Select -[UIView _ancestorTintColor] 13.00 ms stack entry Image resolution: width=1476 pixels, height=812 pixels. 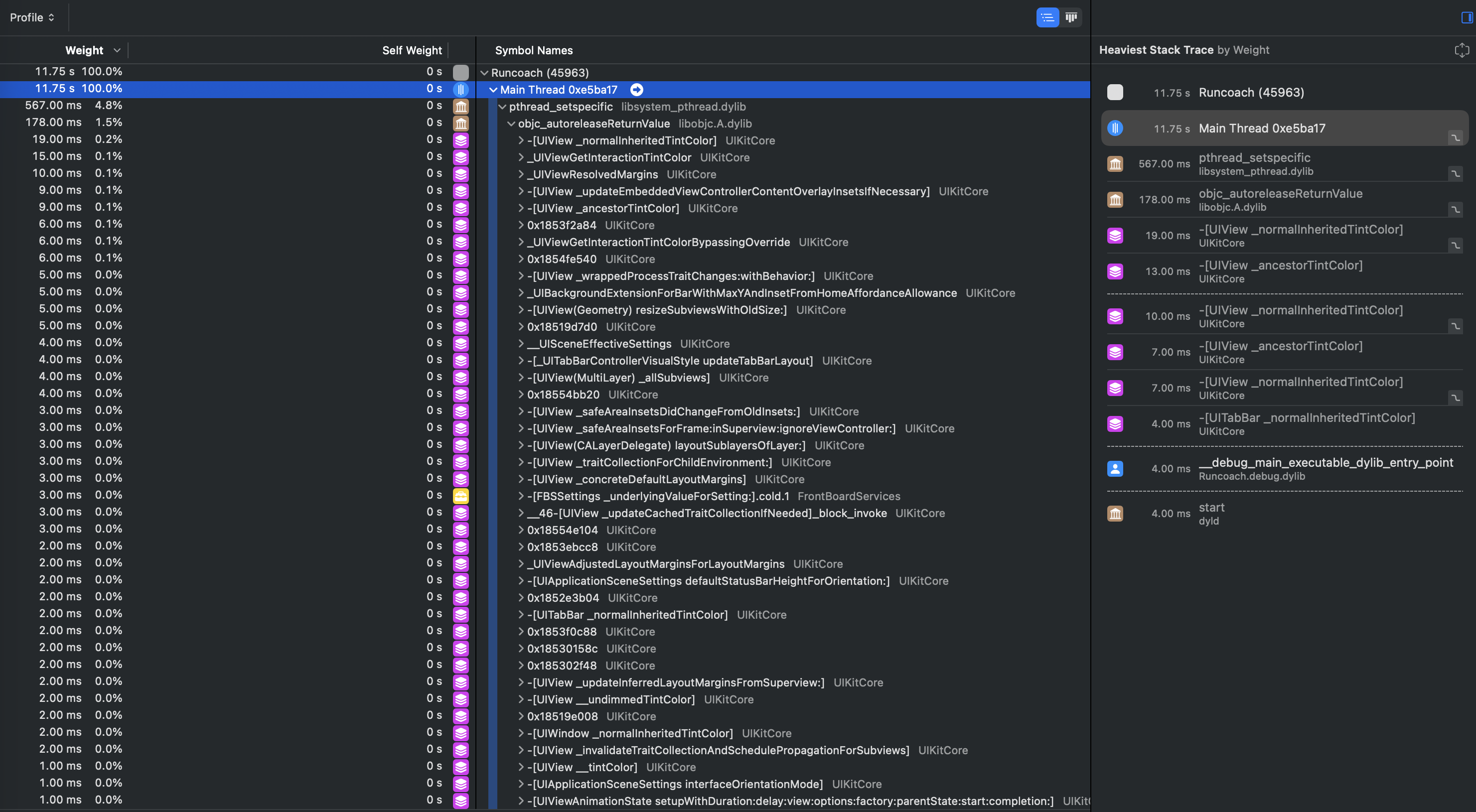coord(1280,271)
